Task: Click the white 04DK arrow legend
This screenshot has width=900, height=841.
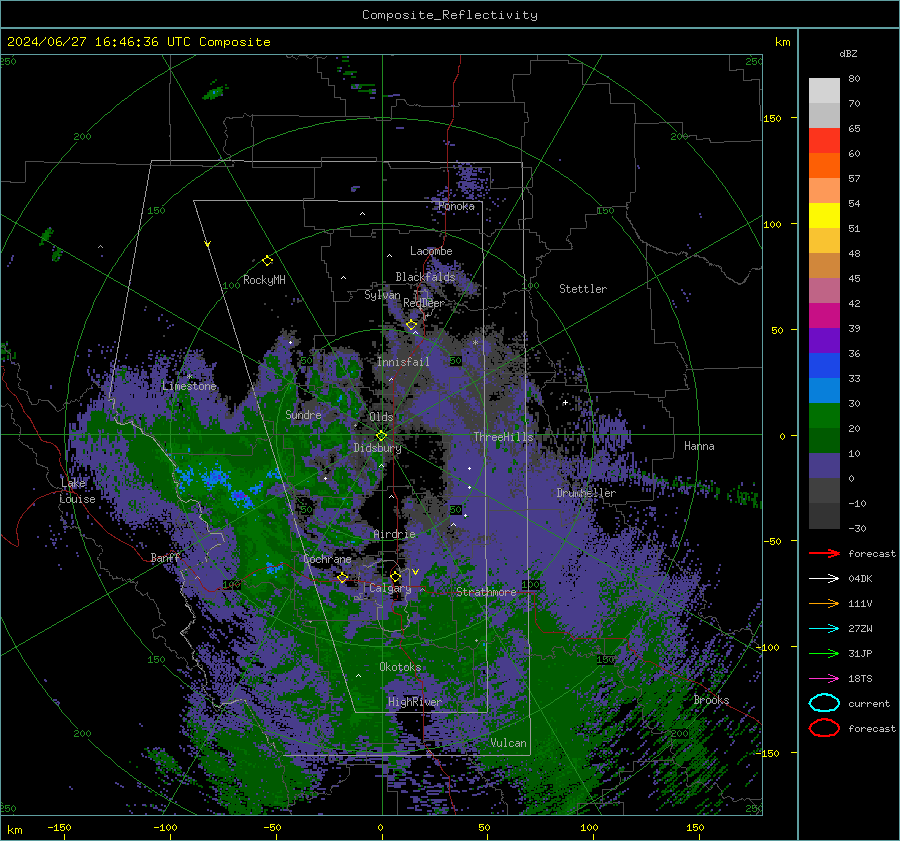Action: click(x=824, y=579)
